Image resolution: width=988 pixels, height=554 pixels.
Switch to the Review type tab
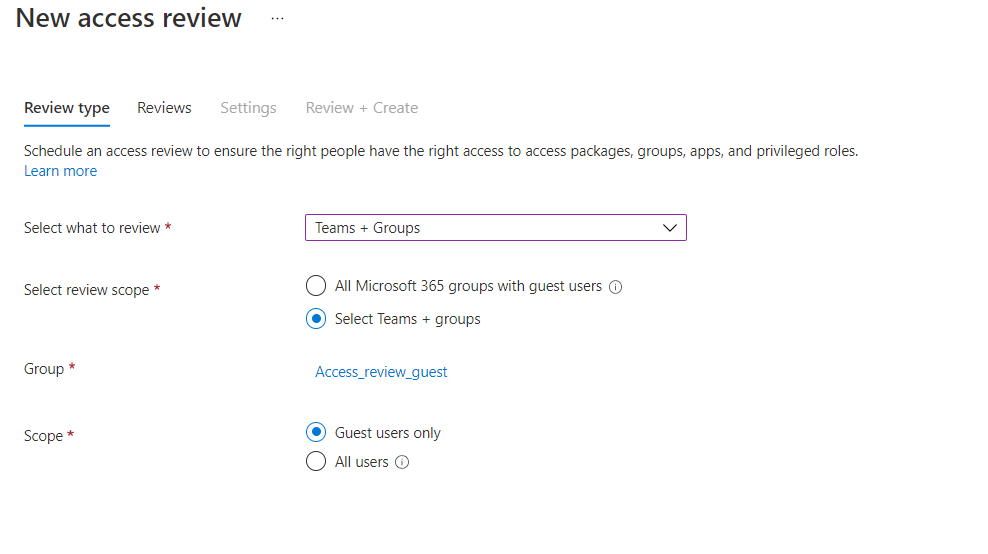click(x=67, y=108)
